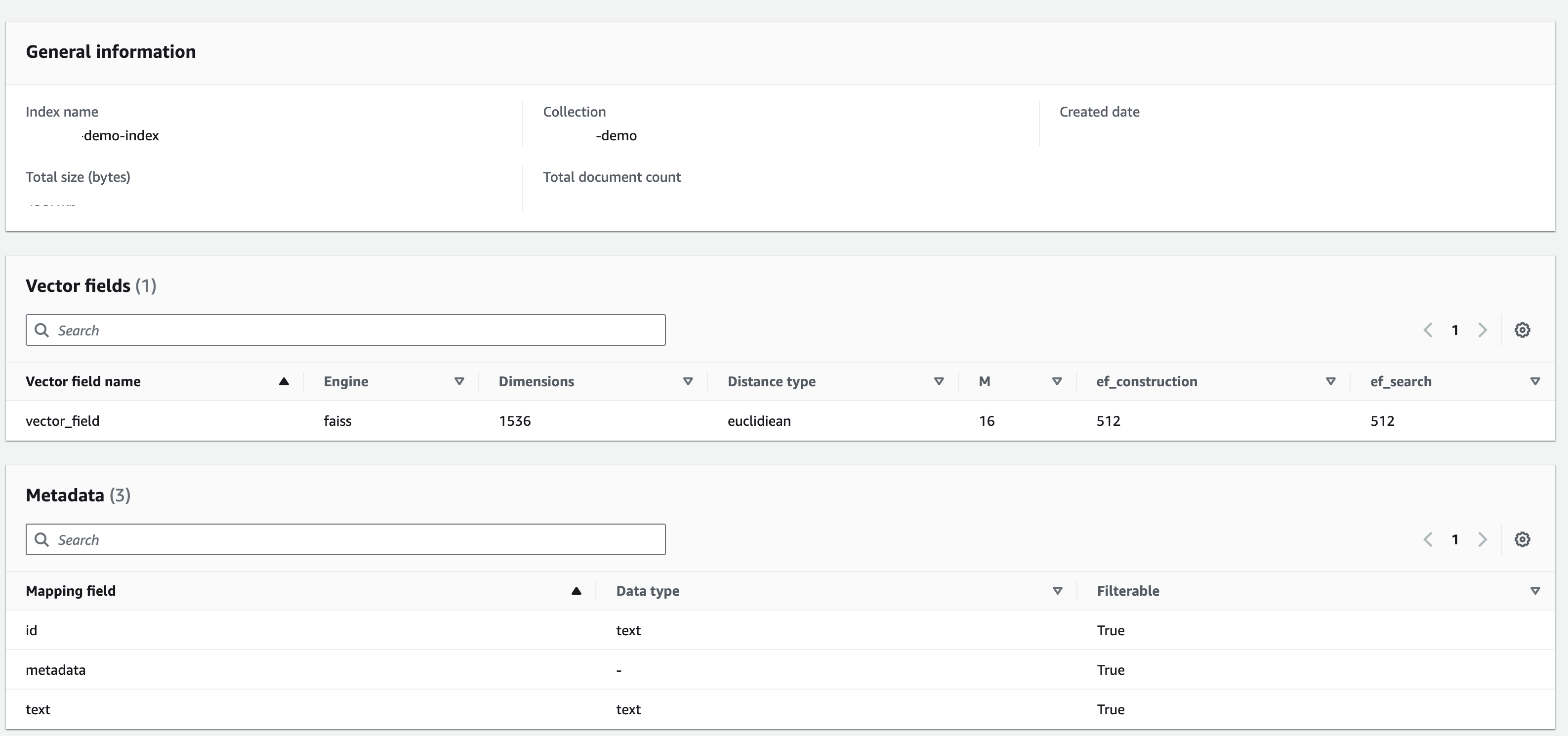Image resolution: width=1568 pixels, height=736 pixels.
Task: Go to next page of Vector fields
Action: (x=1483, y=330)
